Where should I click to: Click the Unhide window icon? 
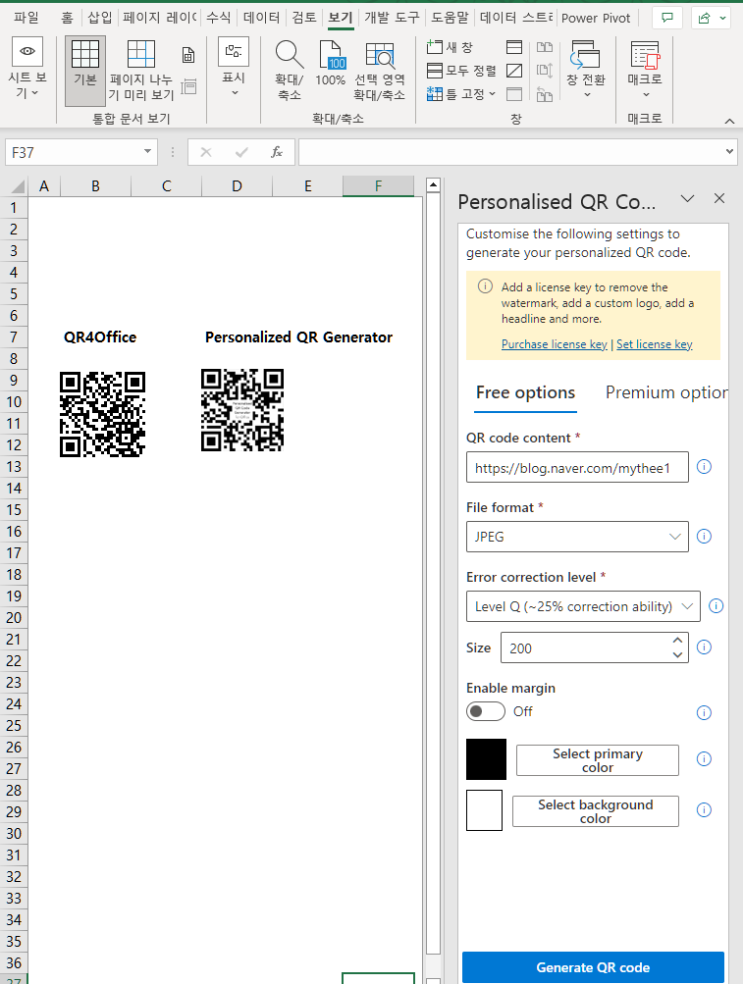point(514,94)
